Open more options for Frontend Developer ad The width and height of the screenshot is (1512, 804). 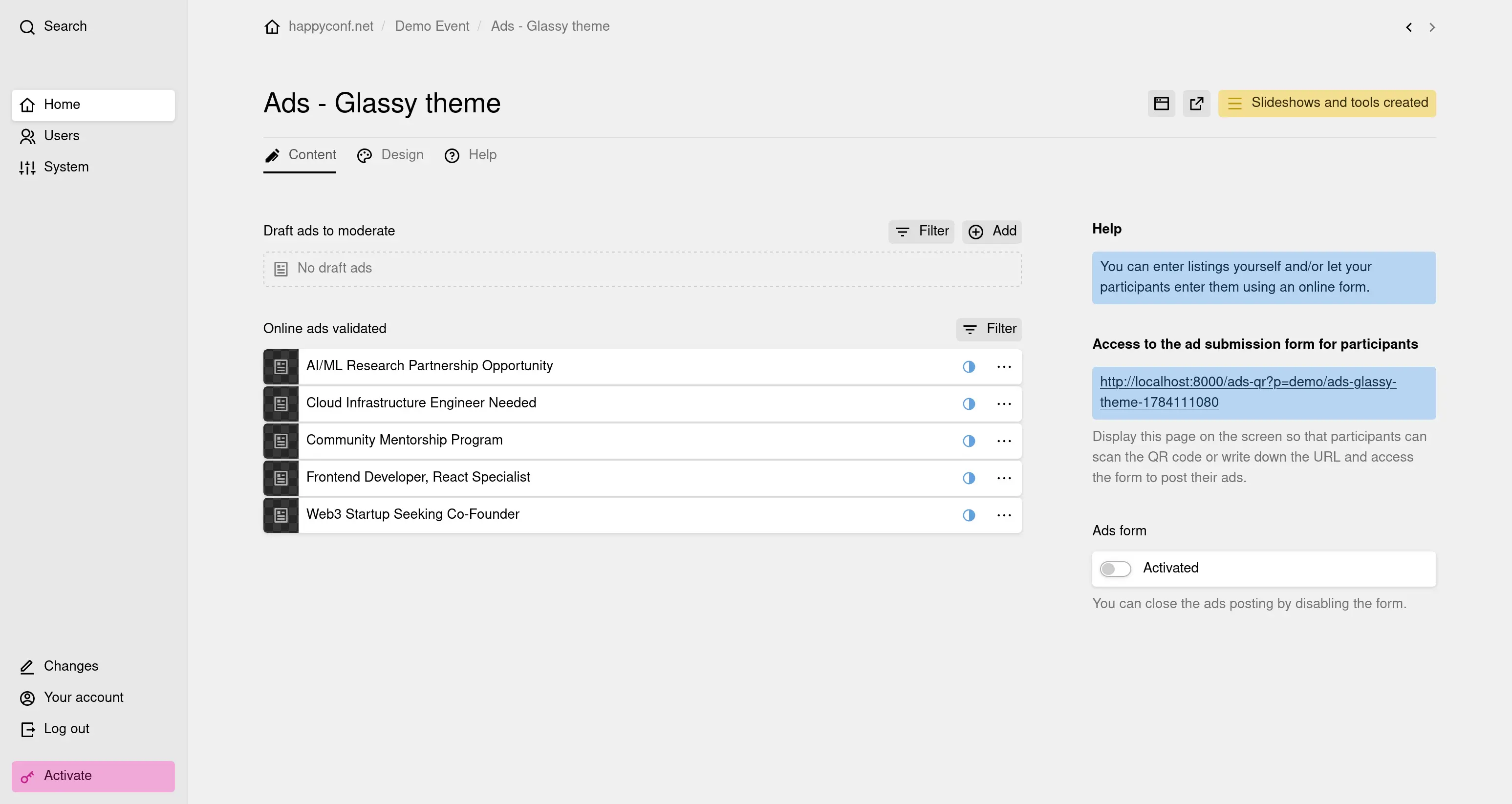click(1004, 478)
